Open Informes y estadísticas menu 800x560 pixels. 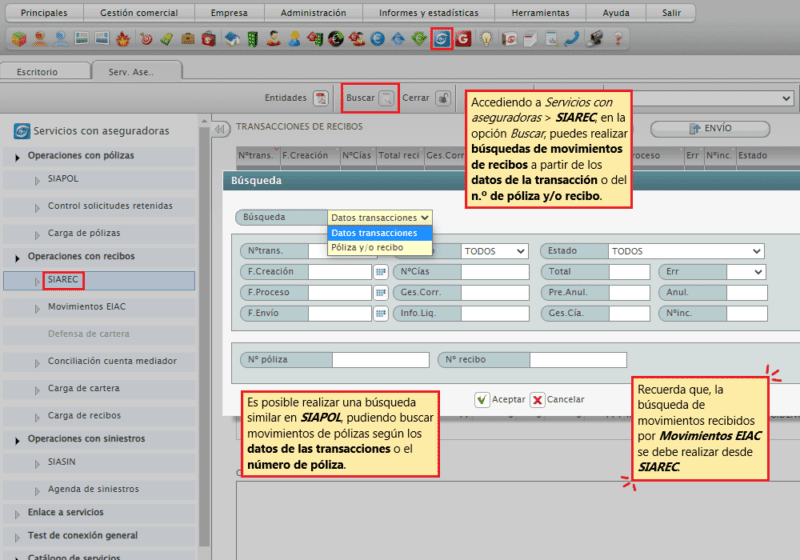pyautogui.click(x=429, y=13)
